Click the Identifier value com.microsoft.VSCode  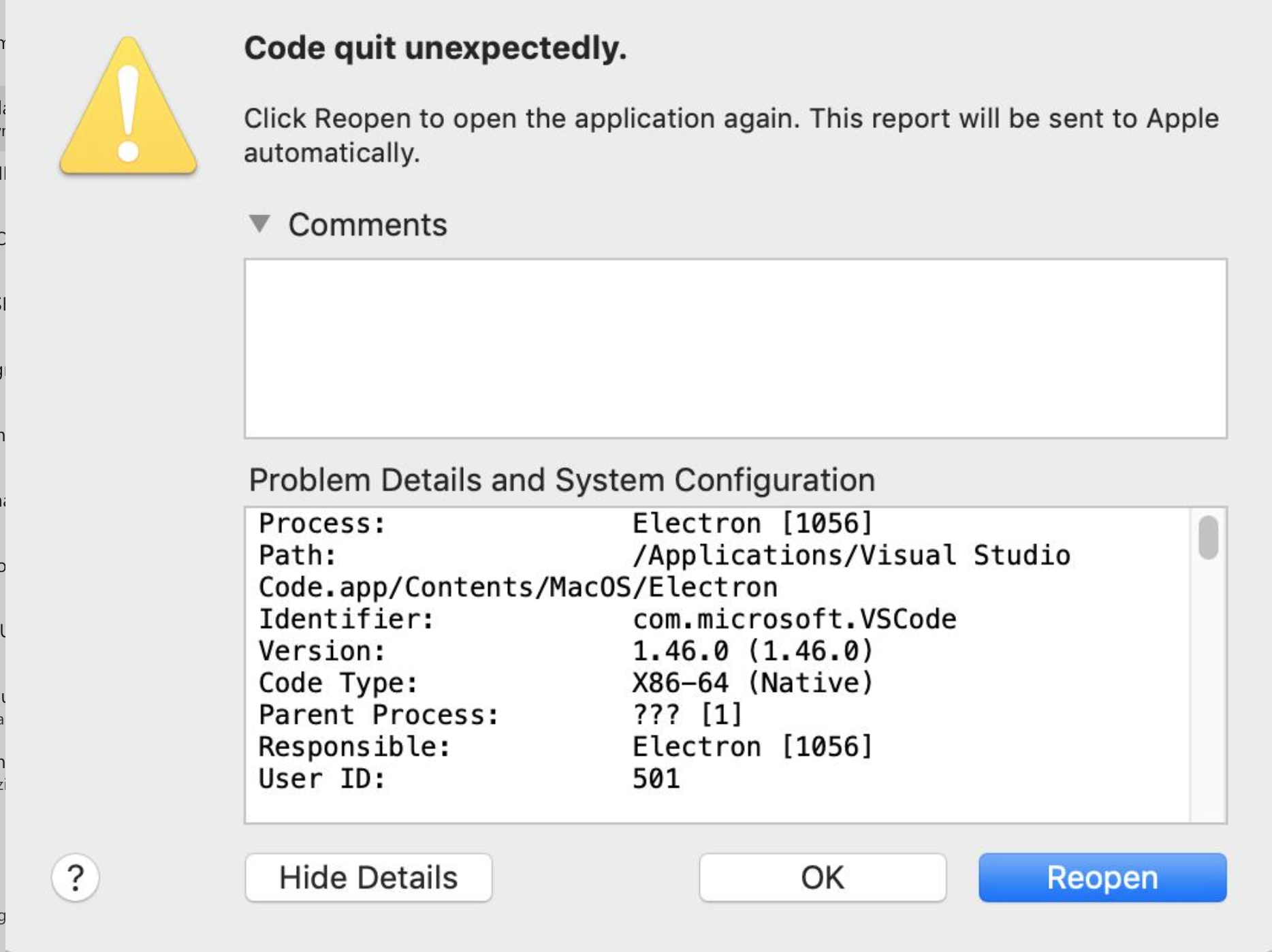click(793, 618)
